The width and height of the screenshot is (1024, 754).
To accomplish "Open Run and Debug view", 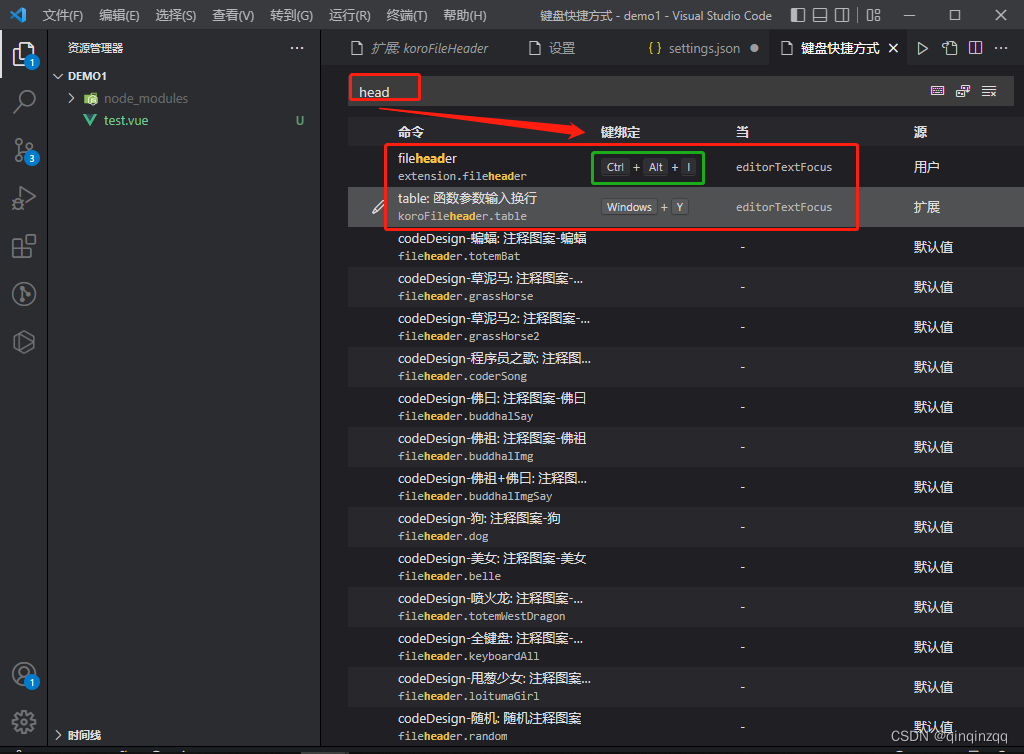I will coord(24,198).
